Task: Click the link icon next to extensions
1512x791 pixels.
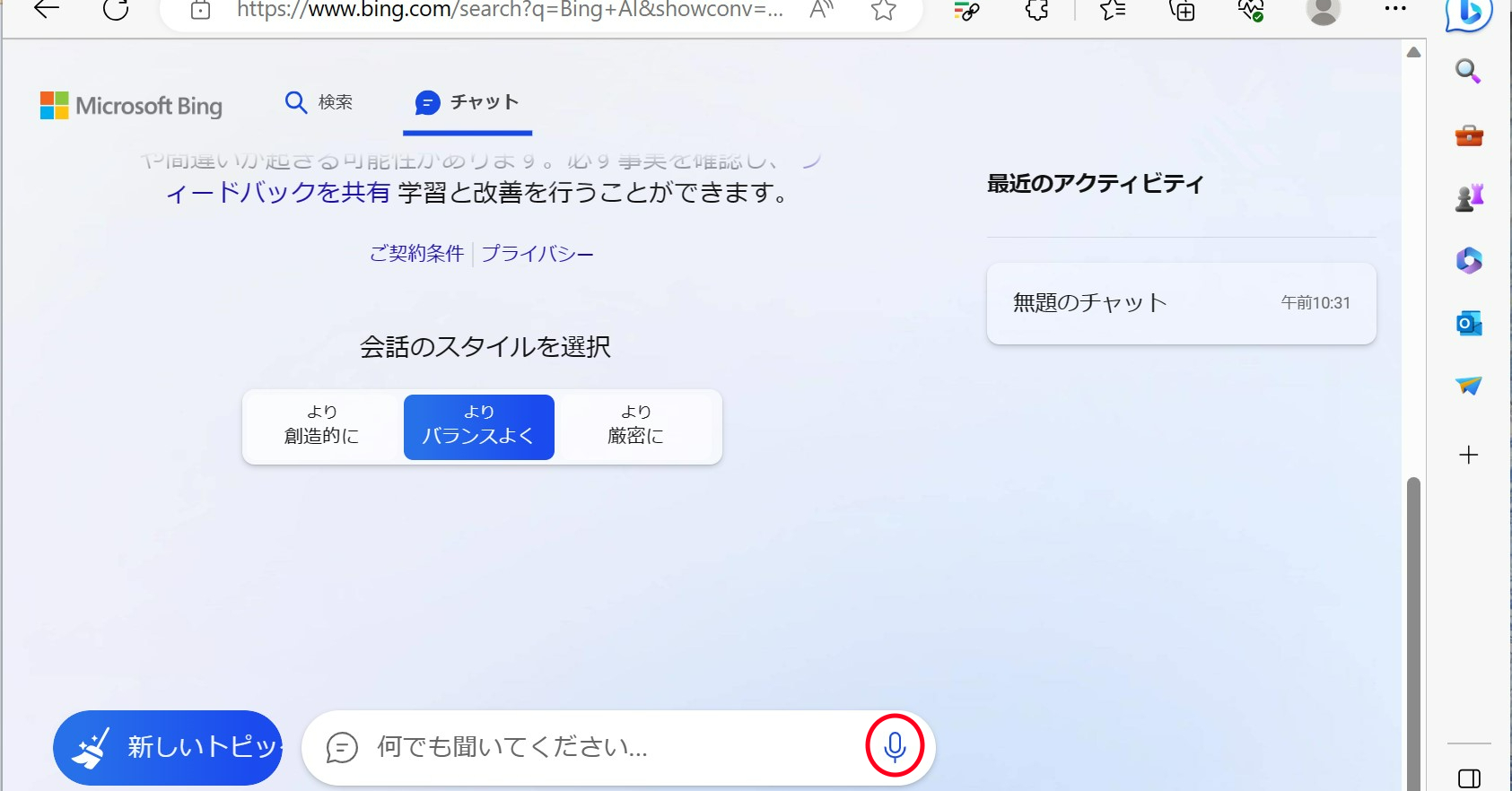Action: [x=966, y=10]
